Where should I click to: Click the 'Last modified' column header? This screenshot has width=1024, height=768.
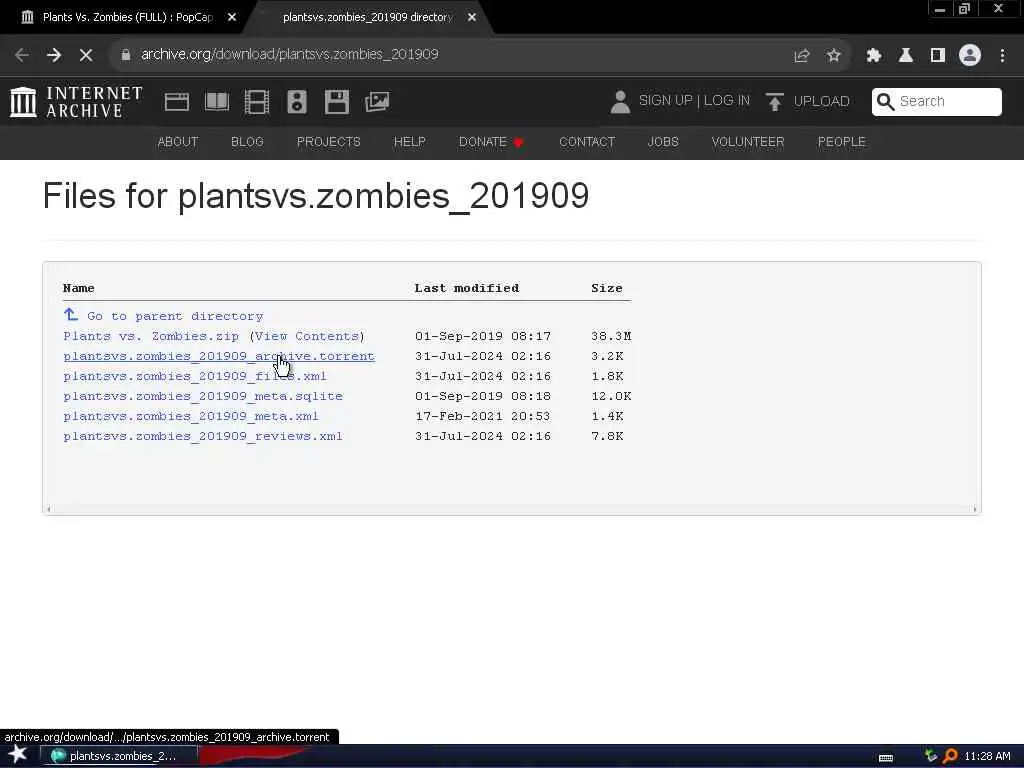466,288
